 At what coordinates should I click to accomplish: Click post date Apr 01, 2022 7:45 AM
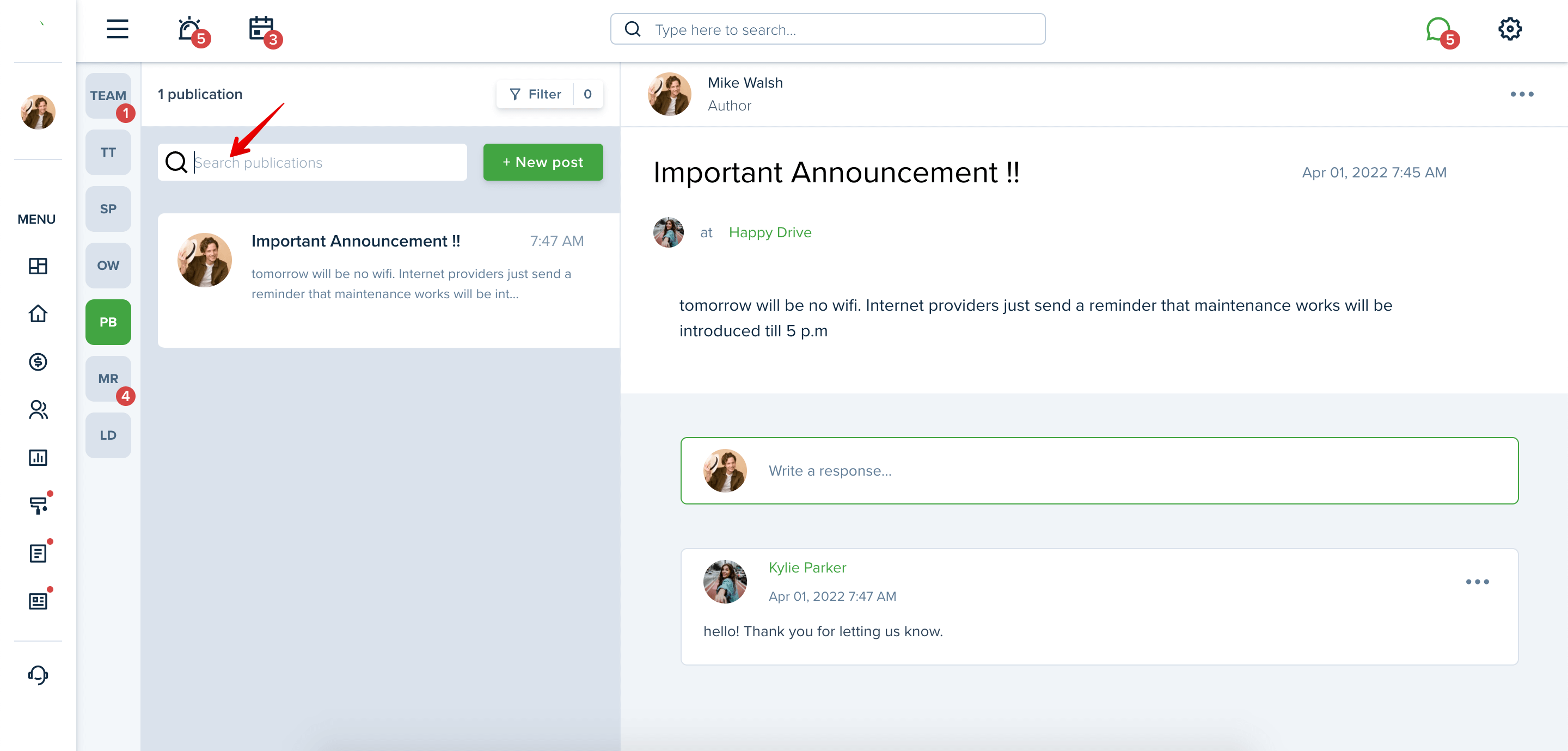coord(1374,172)
